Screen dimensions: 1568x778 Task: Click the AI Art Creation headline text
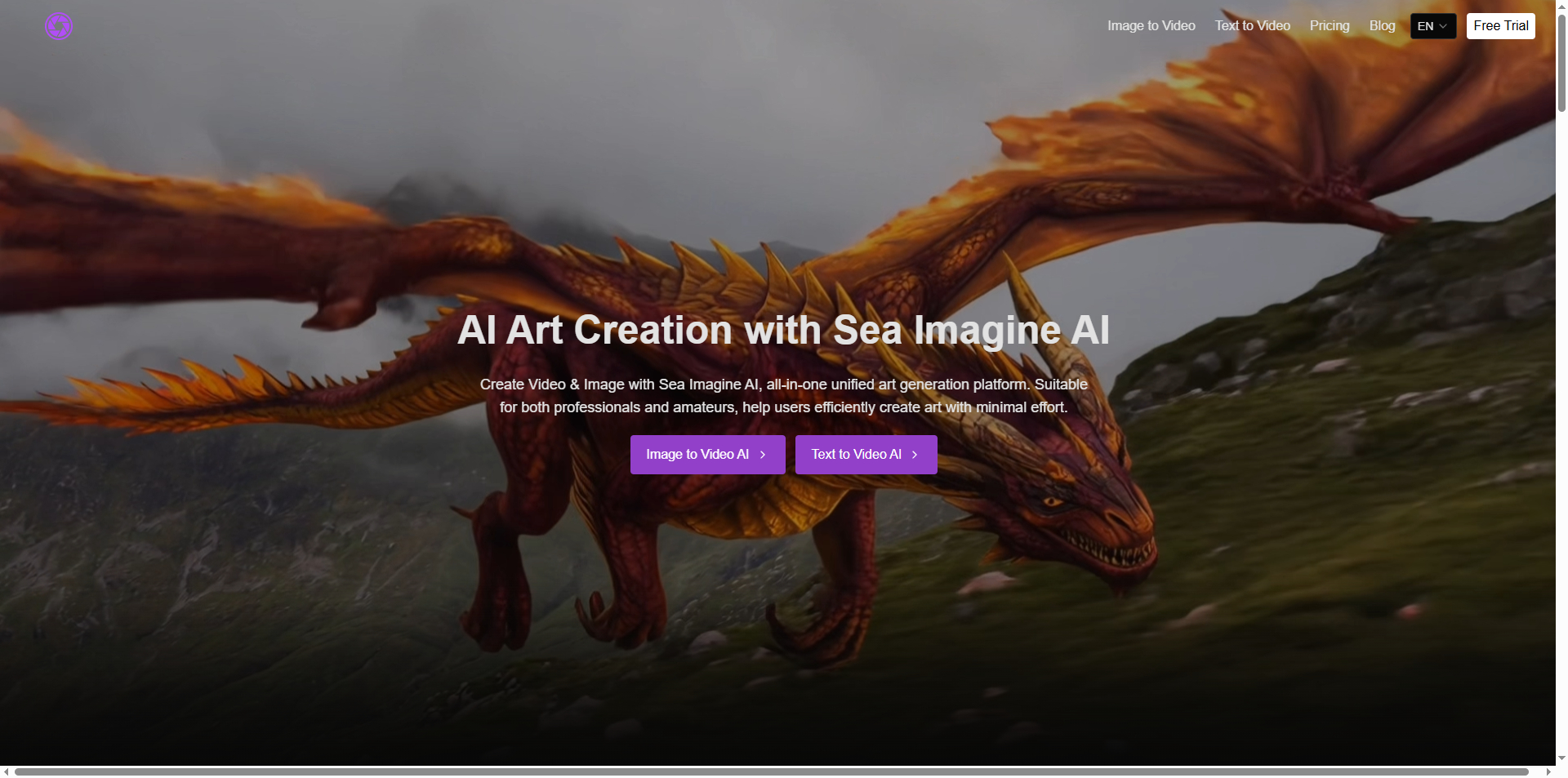pyautogui.click(x=783, y=330)
